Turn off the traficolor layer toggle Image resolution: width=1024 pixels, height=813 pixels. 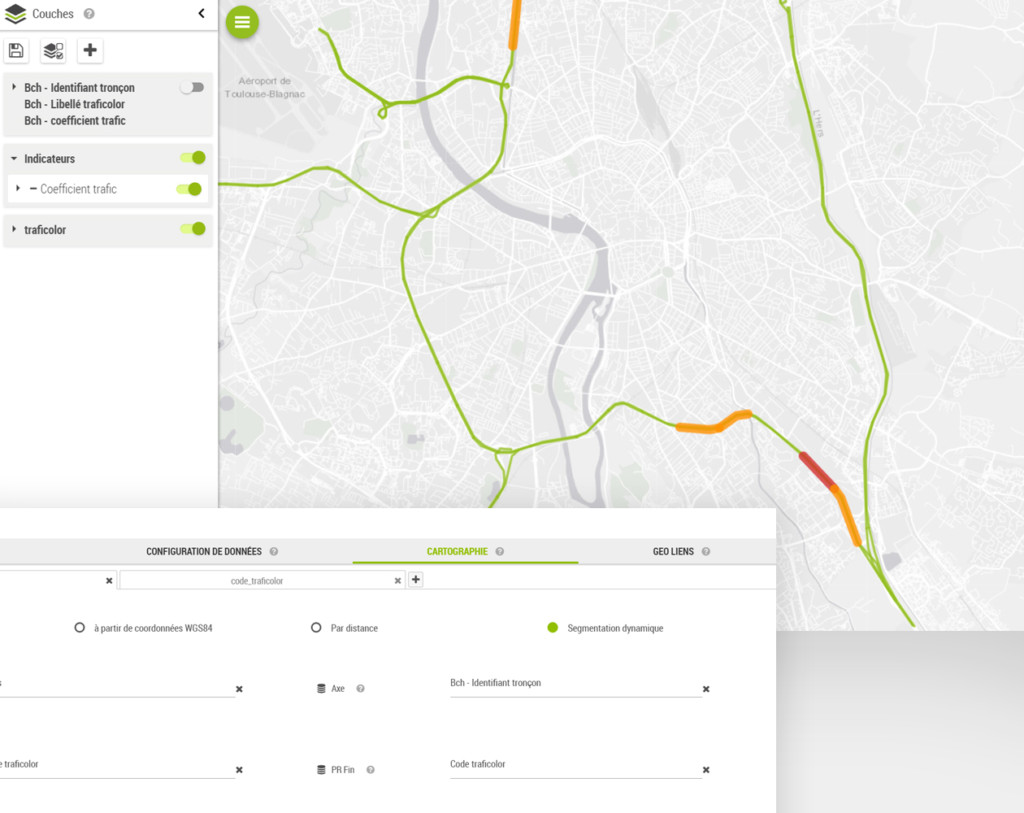click(x=192, y=229)
